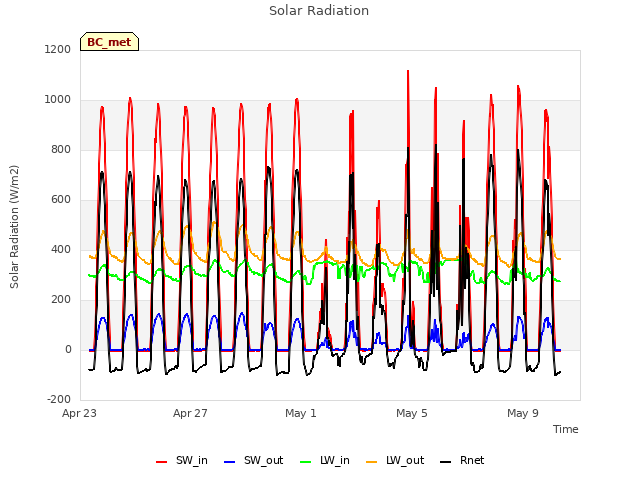Select the Solar Radiation chart title

pyautogui.click(x=319, y=11)
